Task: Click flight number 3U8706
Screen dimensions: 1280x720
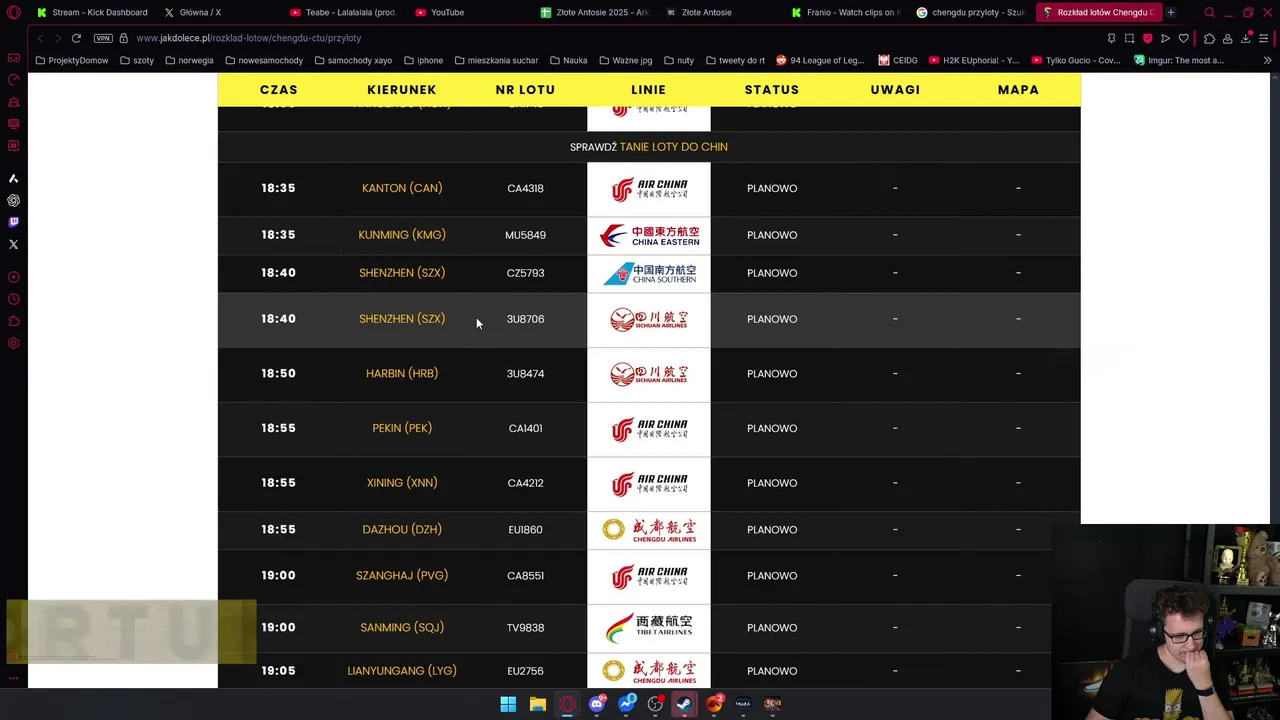Action: click(x=525, y=319)
